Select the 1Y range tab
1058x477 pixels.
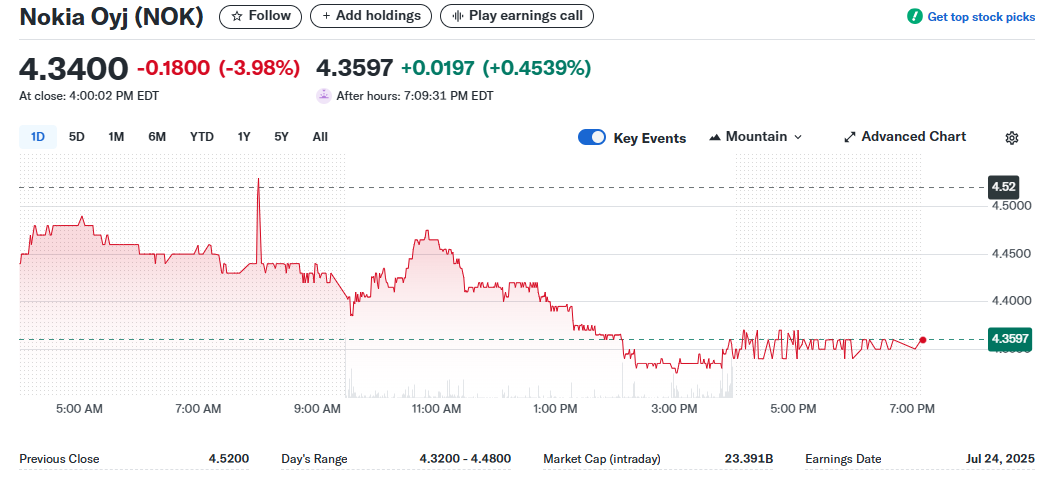click(244, 137)
